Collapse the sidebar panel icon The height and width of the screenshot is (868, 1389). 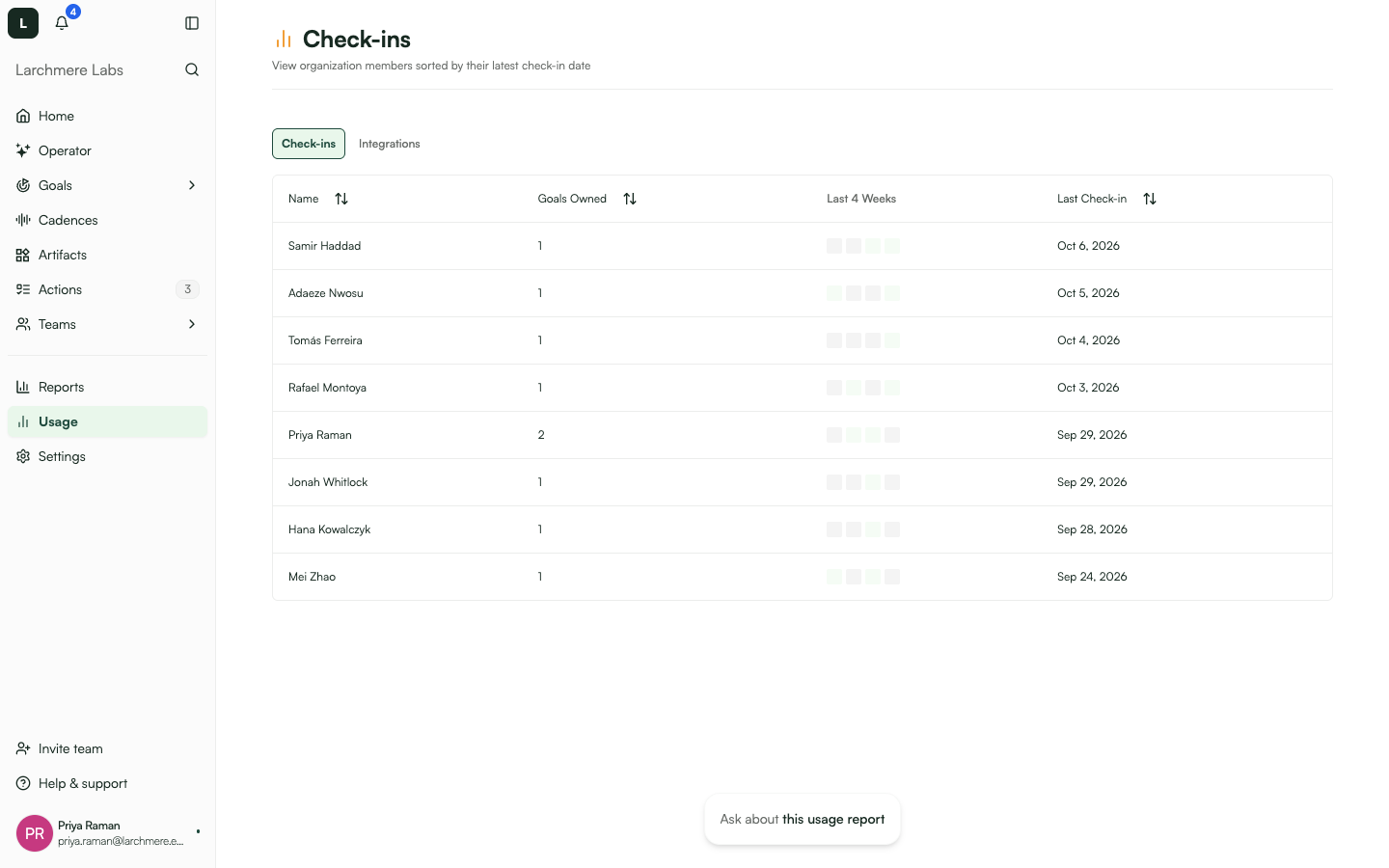[192, 23]
